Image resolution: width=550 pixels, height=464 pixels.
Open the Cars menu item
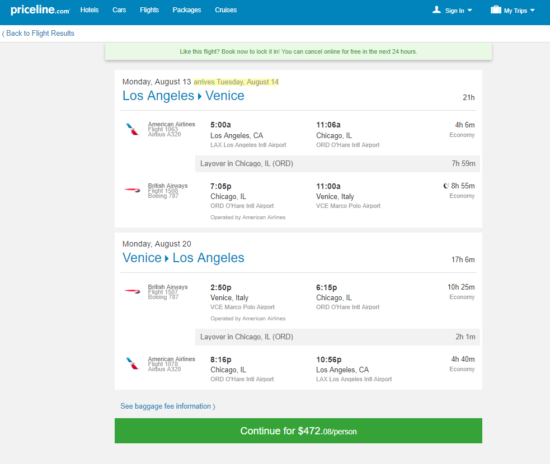[119, 10]
